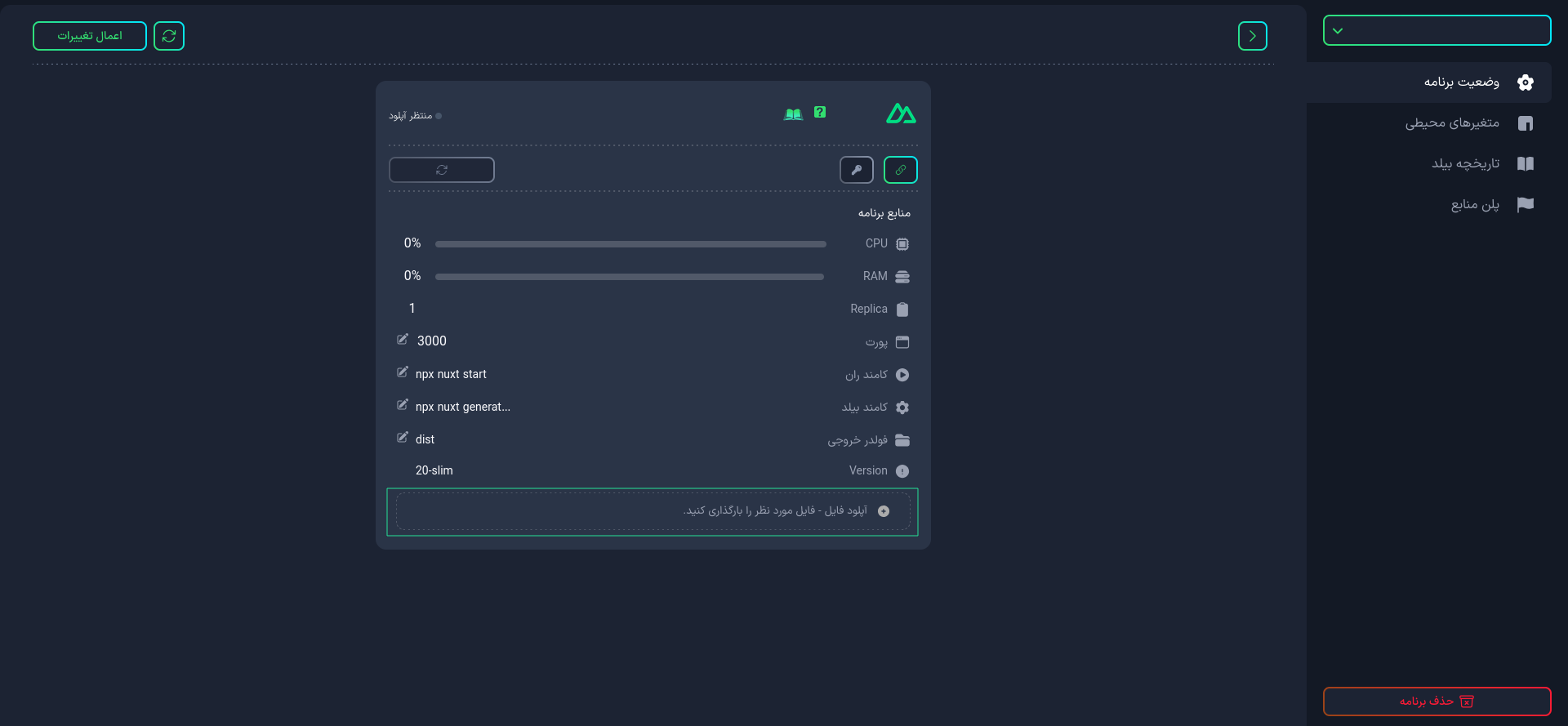1568x726 pixels.
Task: Click the Nuxt logo icon
Action: pos(901,114)
